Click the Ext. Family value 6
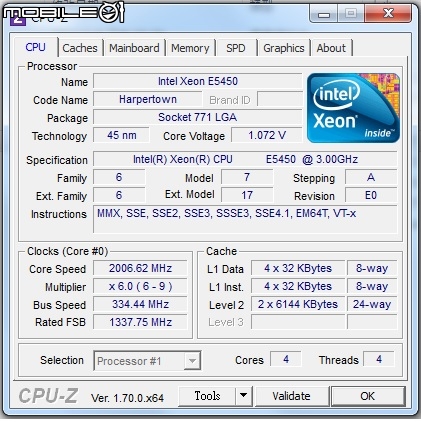The image size is (421, 422). (119, 195)
